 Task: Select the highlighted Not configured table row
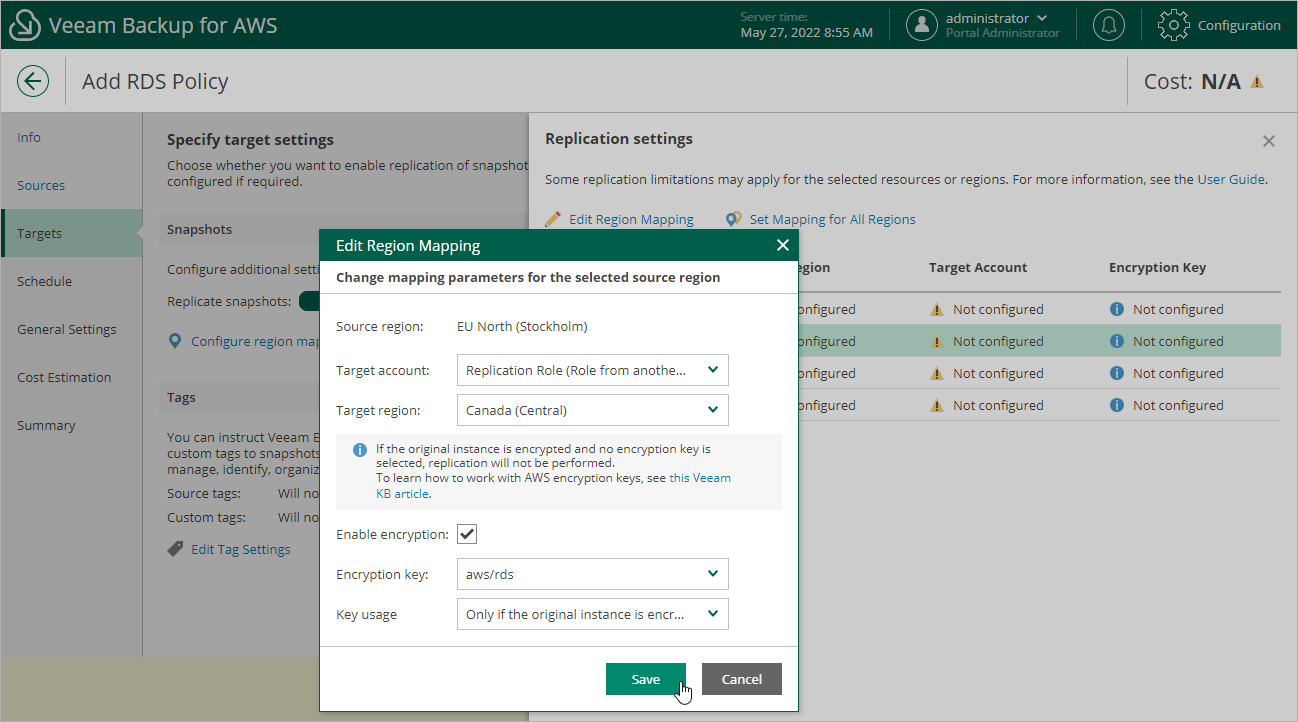1000,341
